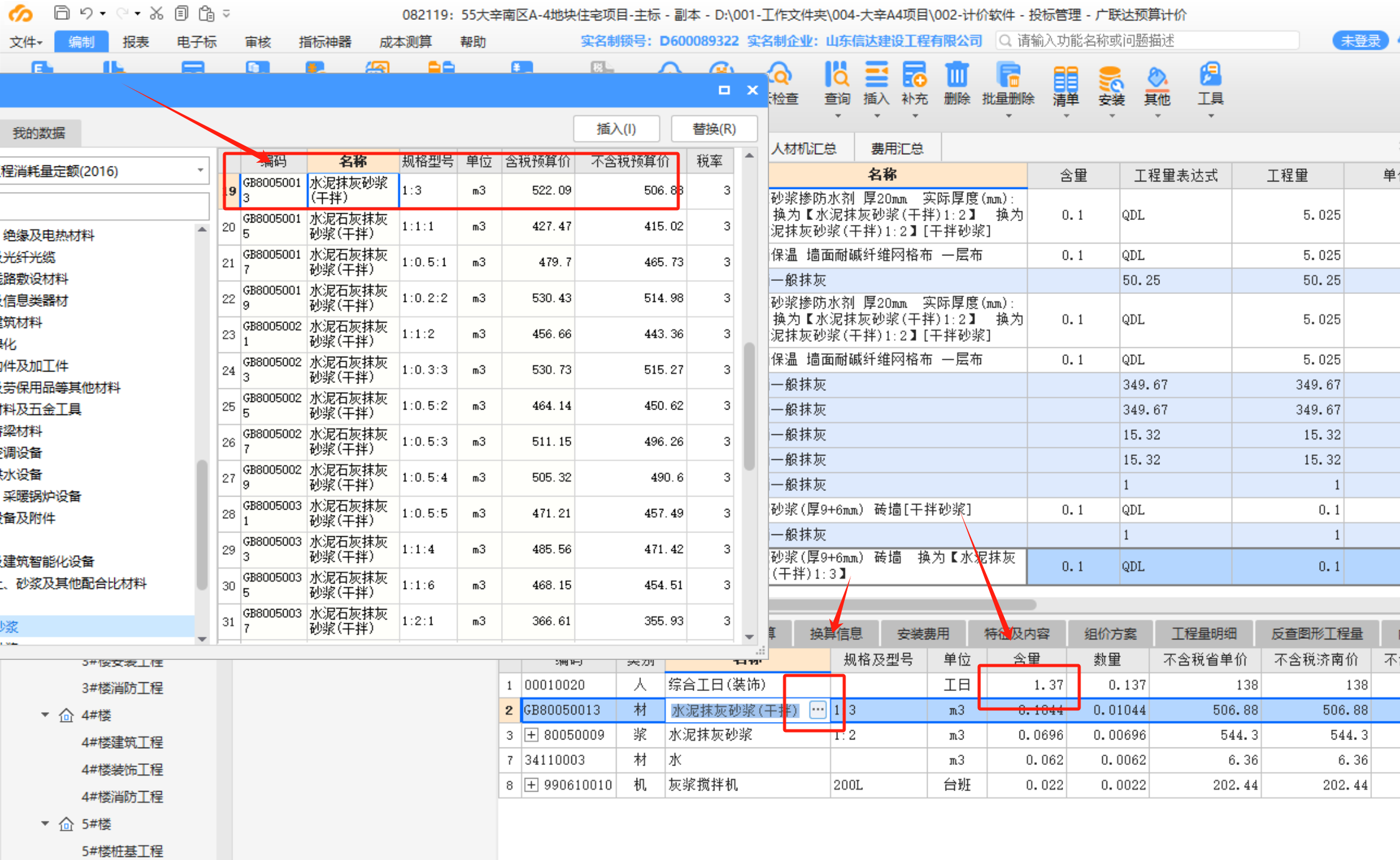Click the Redo arrow icon
1400x860 pixels.
coord(122,13)
